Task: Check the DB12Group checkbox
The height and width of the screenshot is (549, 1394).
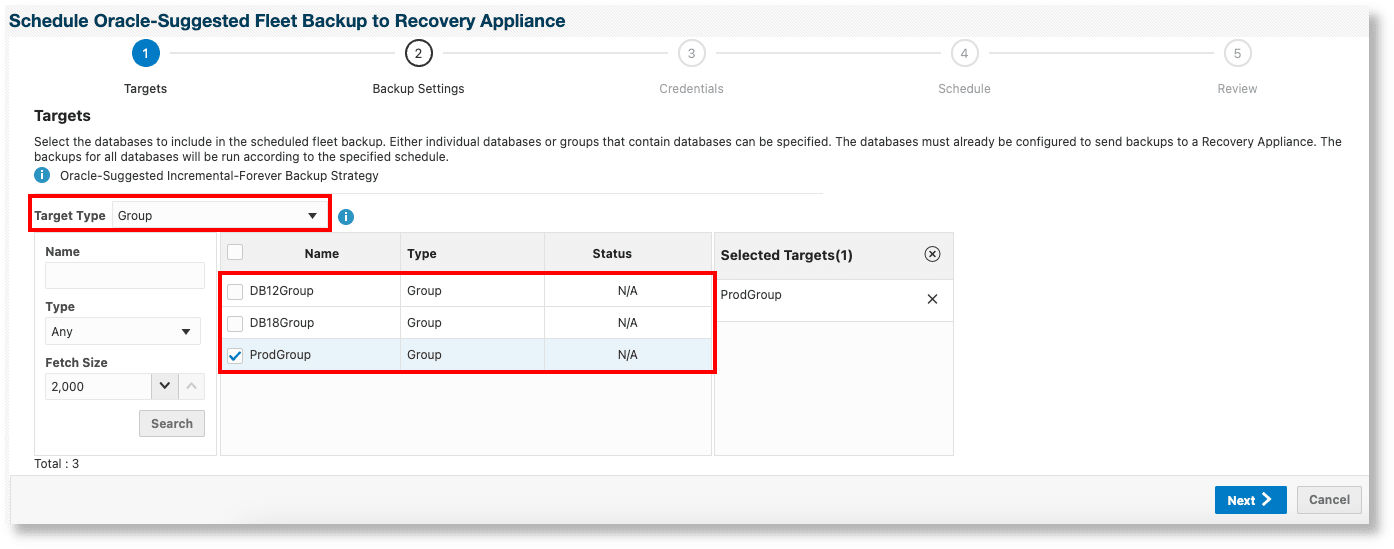Action: point(235,292)
